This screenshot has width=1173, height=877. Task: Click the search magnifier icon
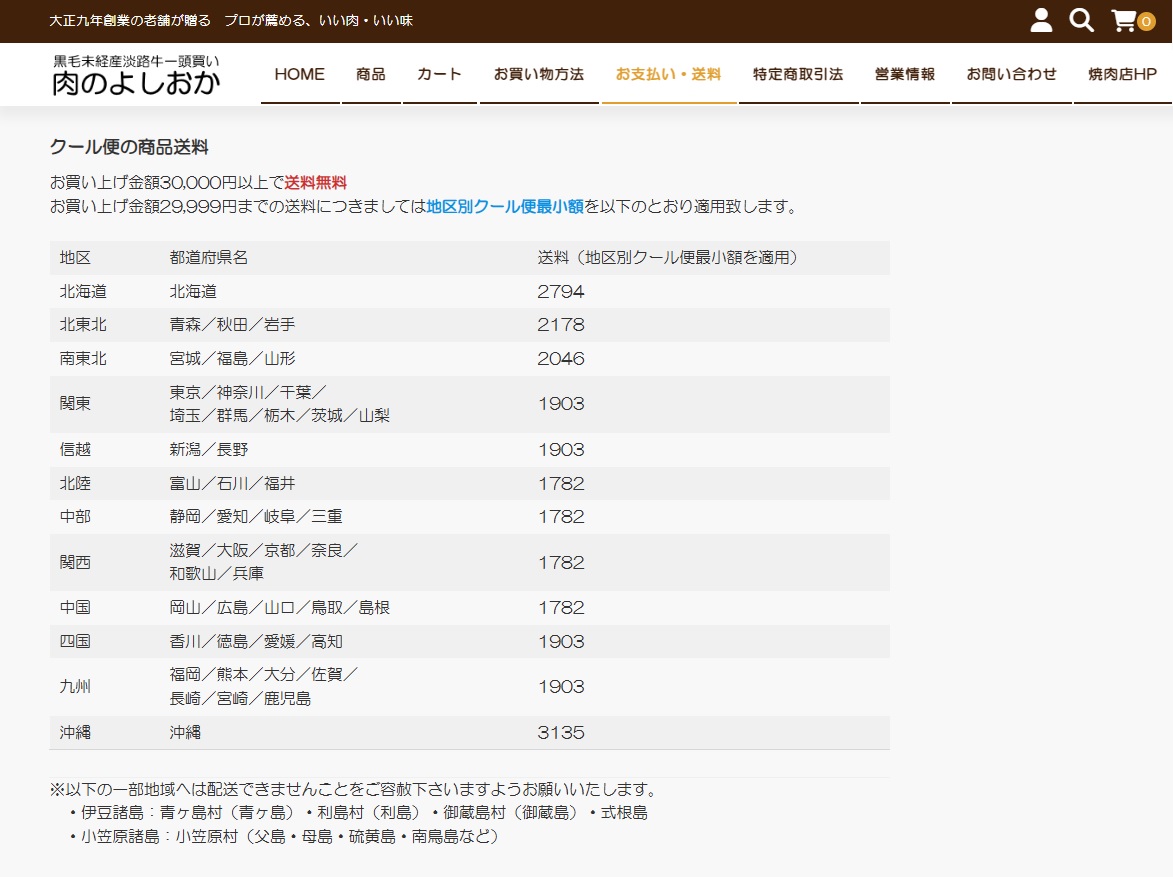click(x=1081, y=21)
